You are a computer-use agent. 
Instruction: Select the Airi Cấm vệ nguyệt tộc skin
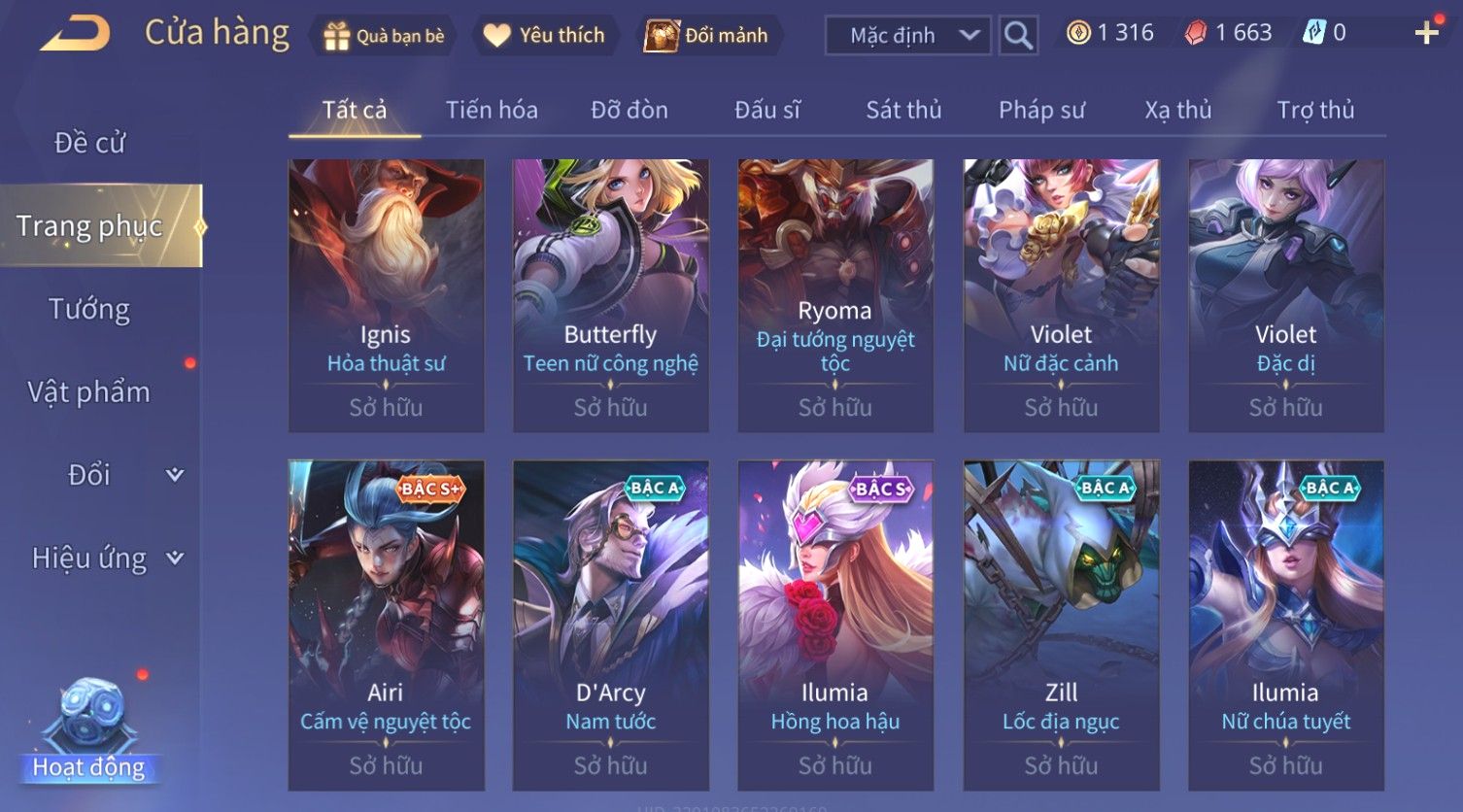(x=386, y=626)
